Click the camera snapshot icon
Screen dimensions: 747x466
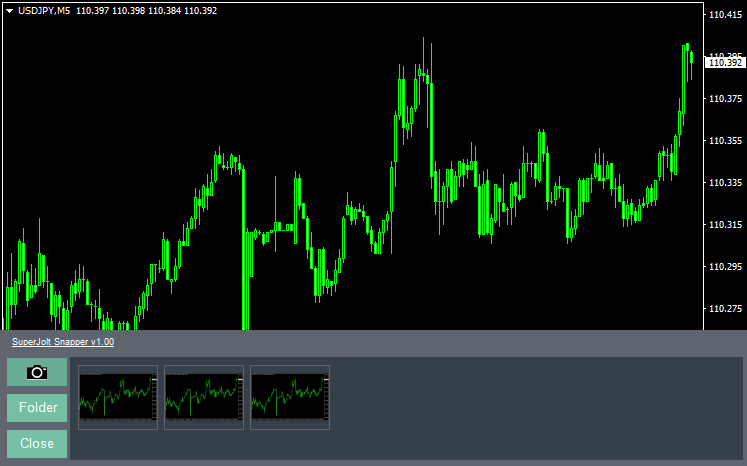pos(37,372)
